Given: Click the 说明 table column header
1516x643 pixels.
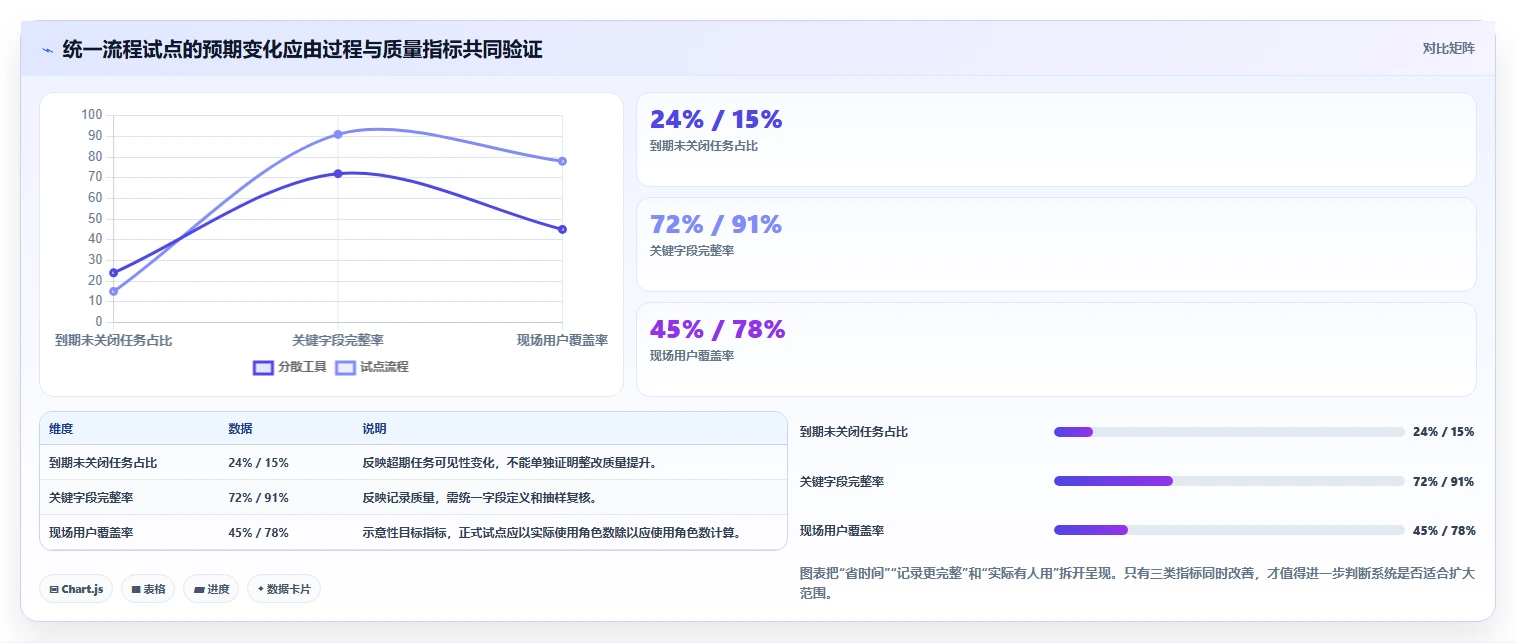Looking at the screenshot, I should click(x=374, y=428).
